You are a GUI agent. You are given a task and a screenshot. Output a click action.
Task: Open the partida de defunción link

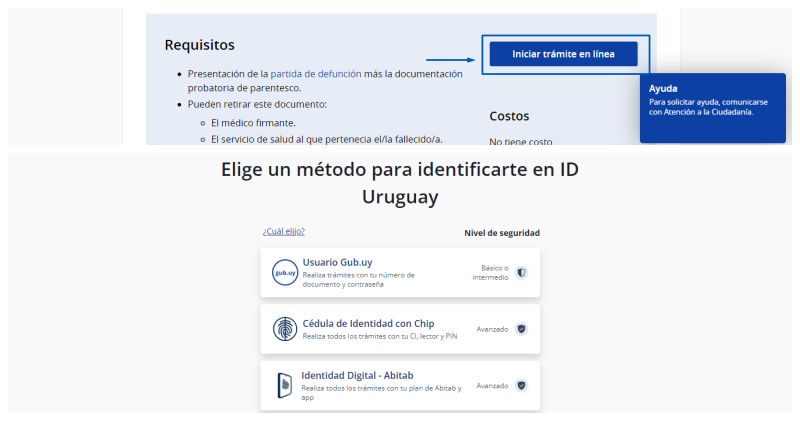[x=313, y=74]
